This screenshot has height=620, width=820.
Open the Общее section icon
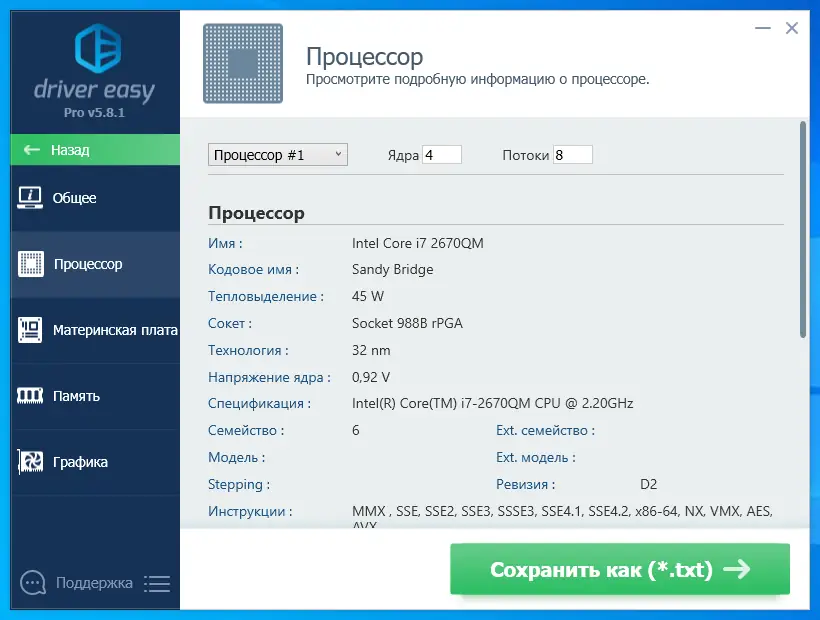tap(30, 197)
